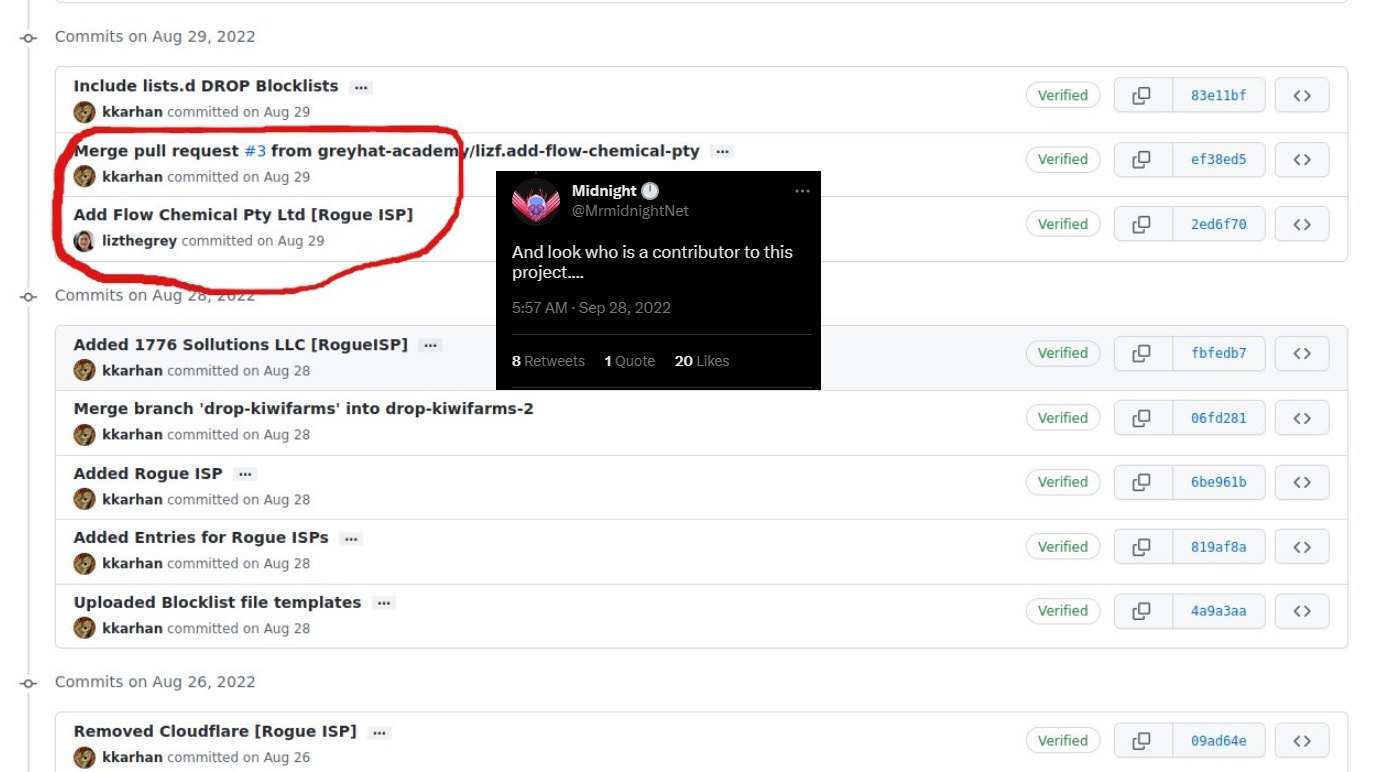Viewport: 1373px width, 772px height.
Task: Click lizthegrey's profile avatar
Action: tap(84, 240)
